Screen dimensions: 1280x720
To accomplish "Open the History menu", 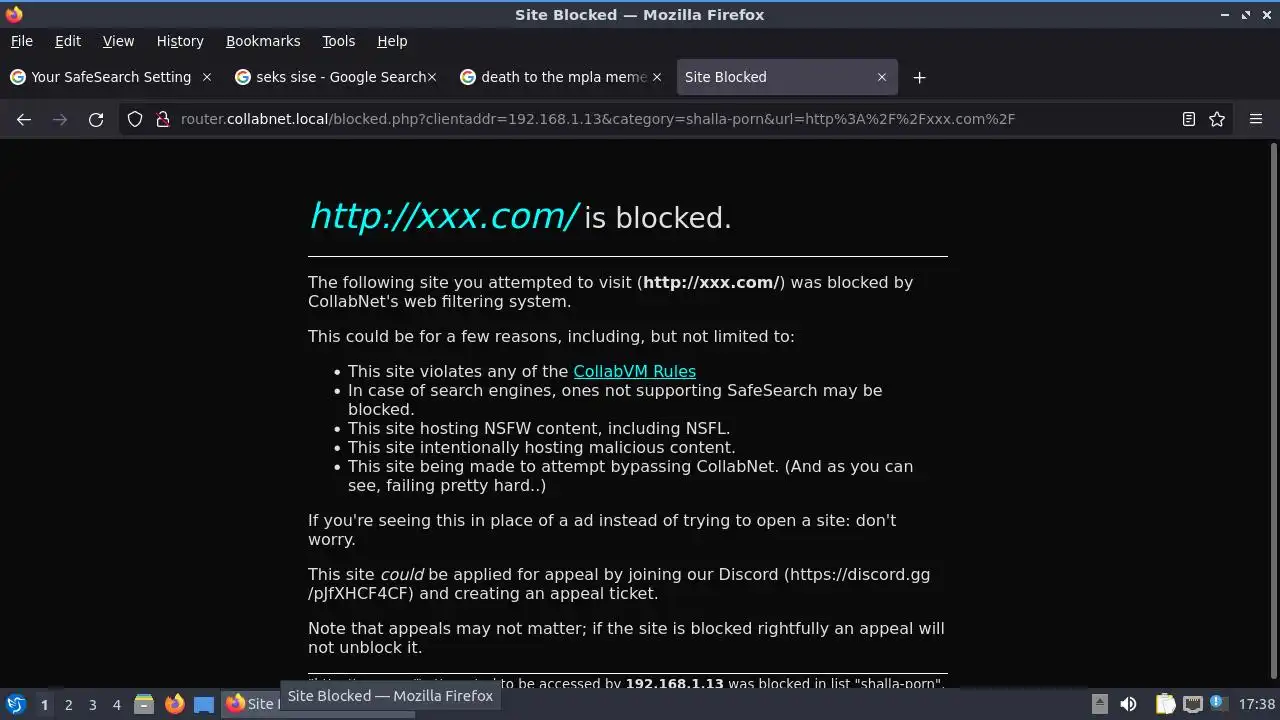I will click(x=180, y=41).
